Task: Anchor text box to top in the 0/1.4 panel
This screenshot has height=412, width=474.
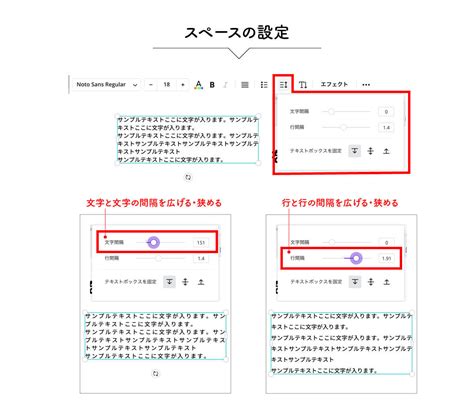Action: [355, 151]
